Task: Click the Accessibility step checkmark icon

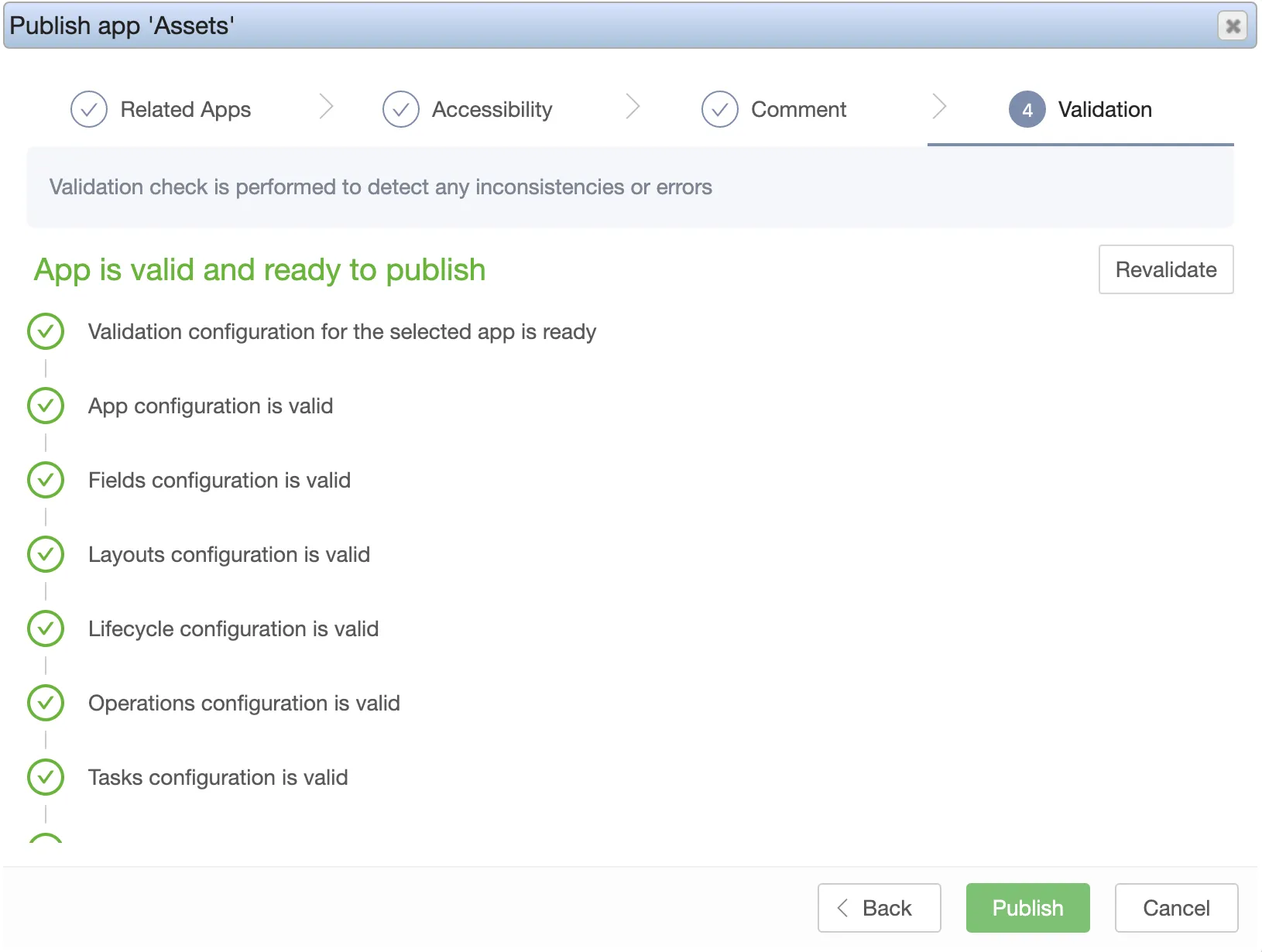Action: click(x=401, y=110)
